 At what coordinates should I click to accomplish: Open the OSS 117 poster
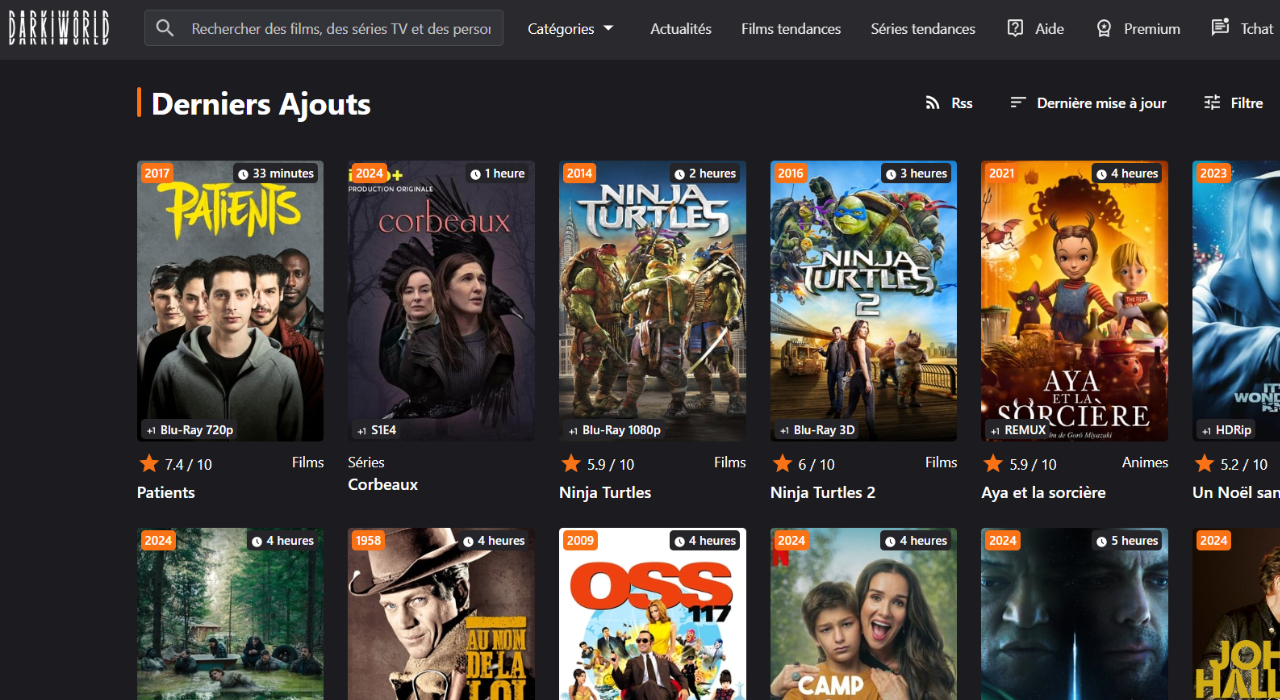pyautogui.click(x=652, y=614)
